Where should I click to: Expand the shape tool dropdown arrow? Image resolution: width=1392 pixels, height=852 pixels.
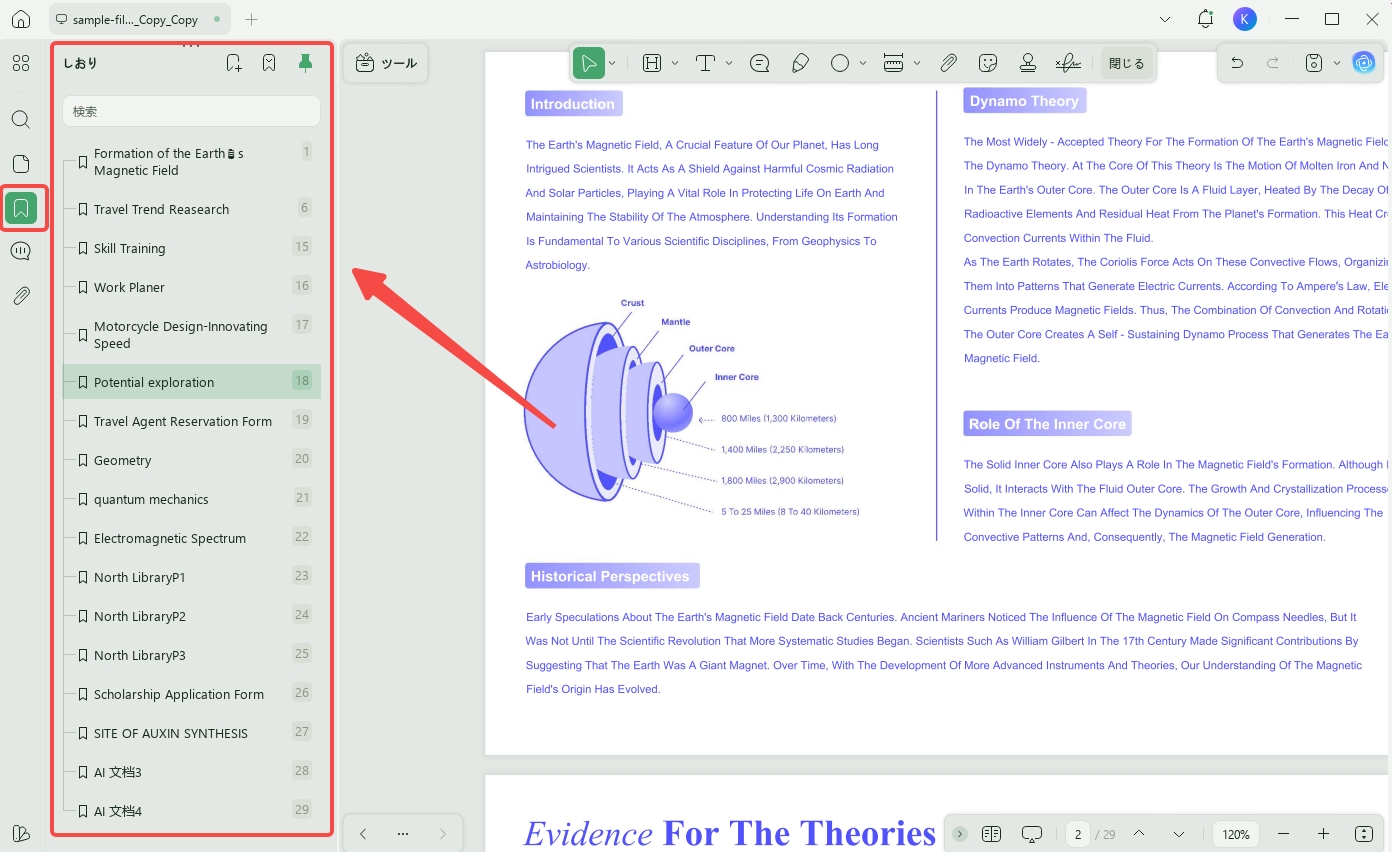click(x=862, y=63)
